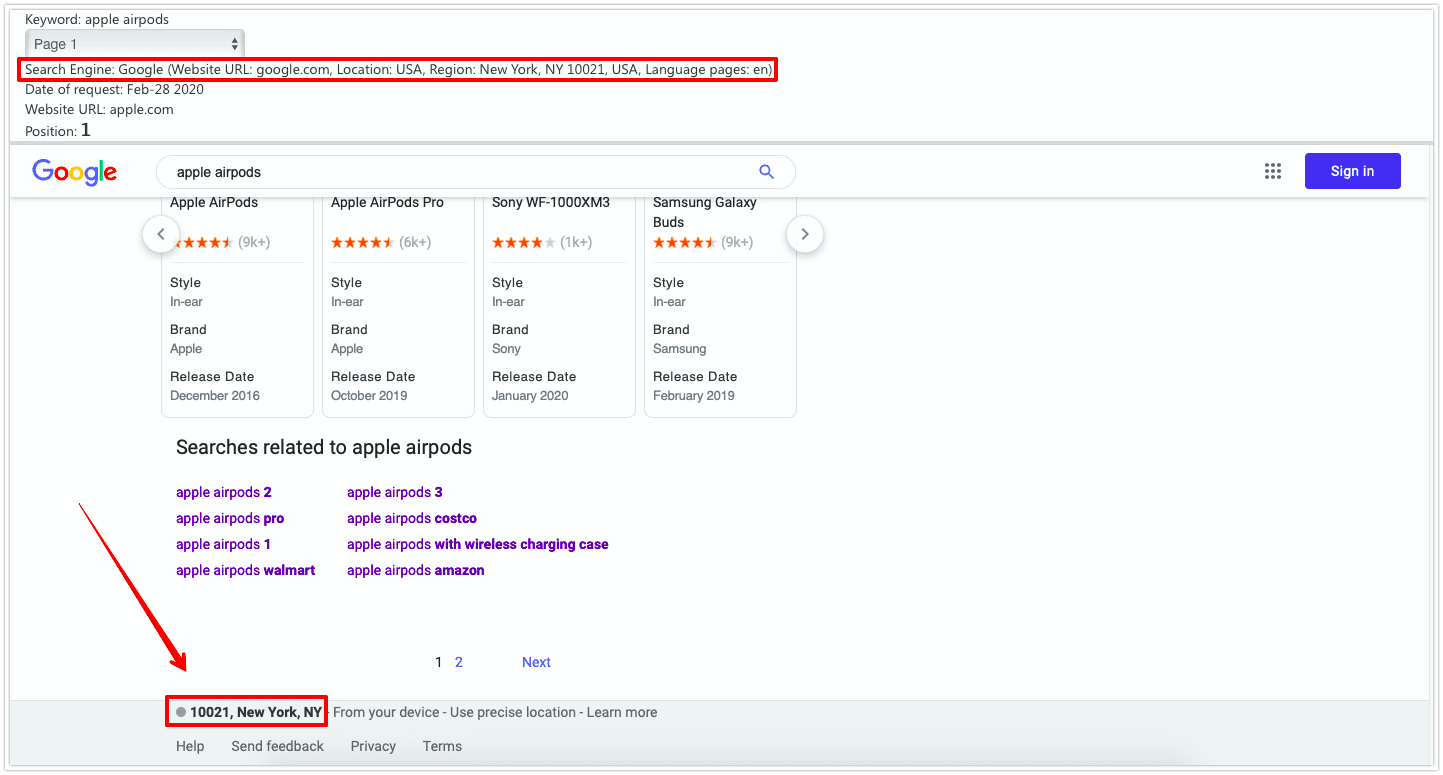Click the Sony brand value
The height and width of the screenshot is (775, 1443).
pyautogui.click(x=506, y=348)
